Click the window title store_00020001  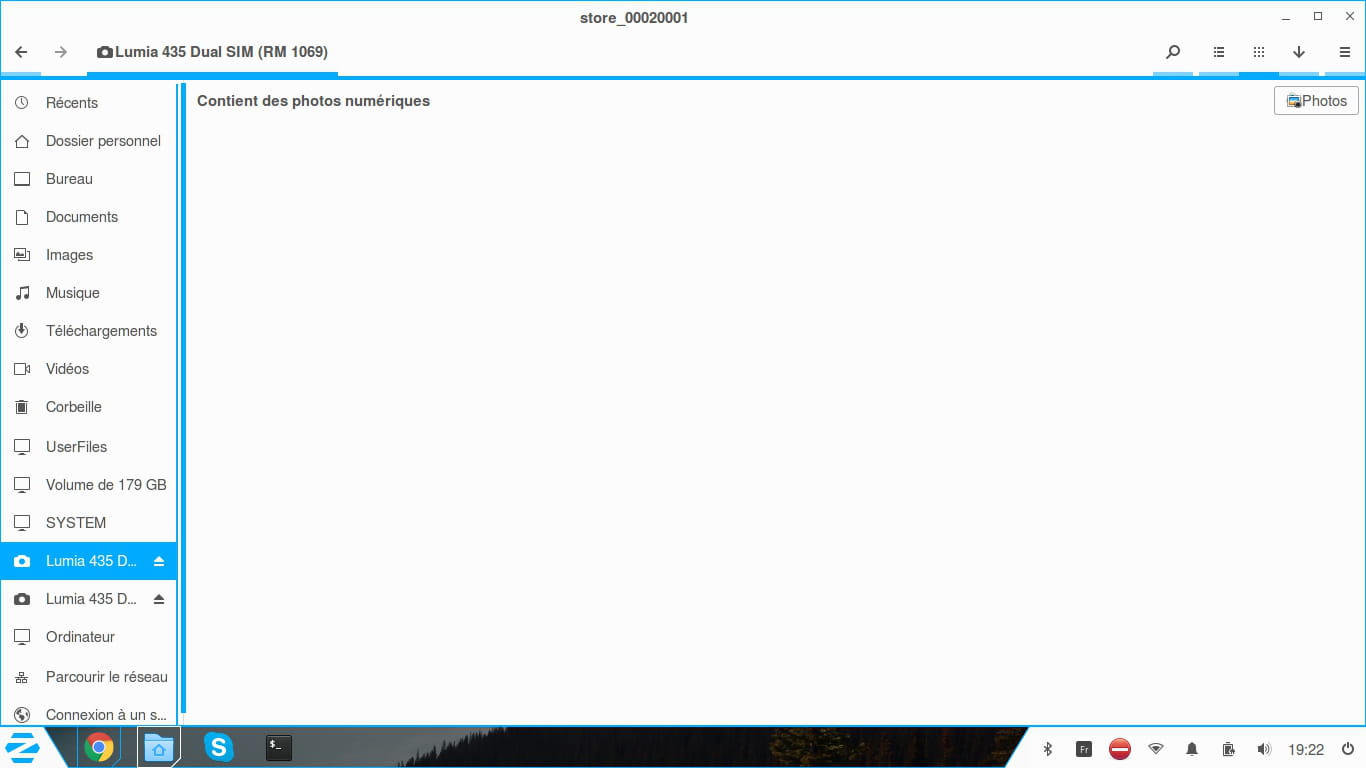(x=634, y=18)
